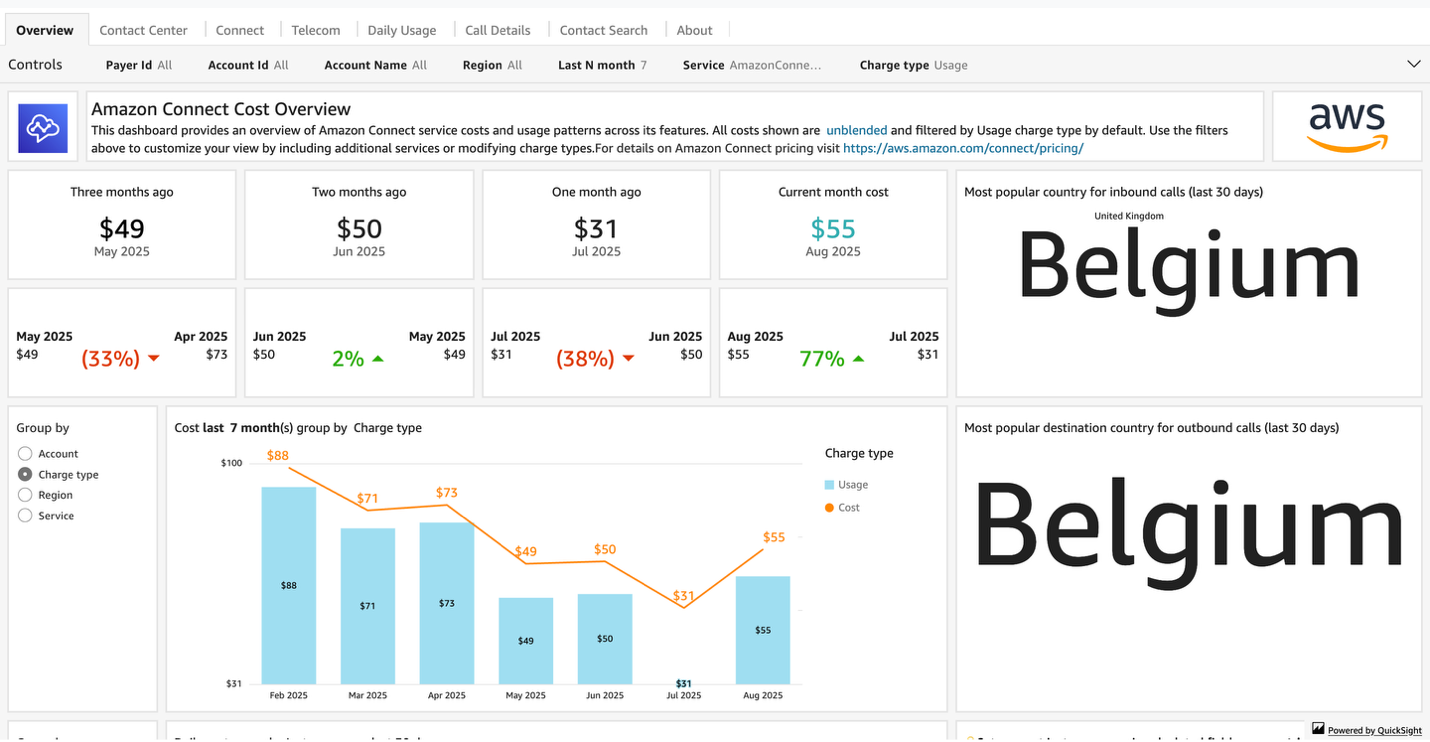Click the Usage bar above the May 2025 axis label
This screenshot has height=742, width=1430.
click(x=526, y=641)
